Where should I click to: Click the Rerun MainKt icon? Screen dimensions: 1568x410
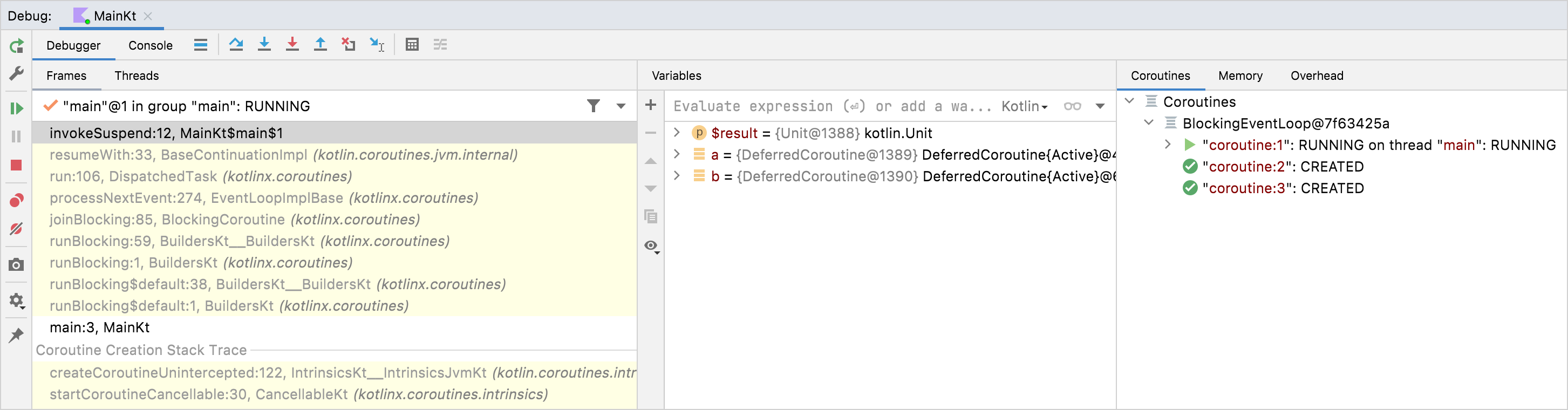tap(16, 46)
